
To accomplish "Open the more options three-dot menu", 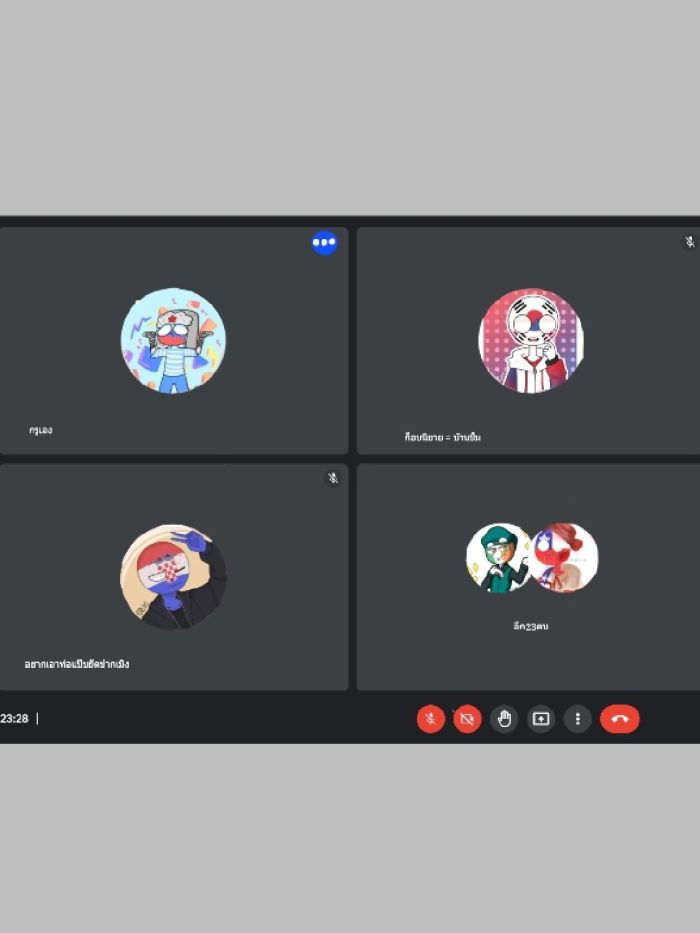I will tap(577, 719).
